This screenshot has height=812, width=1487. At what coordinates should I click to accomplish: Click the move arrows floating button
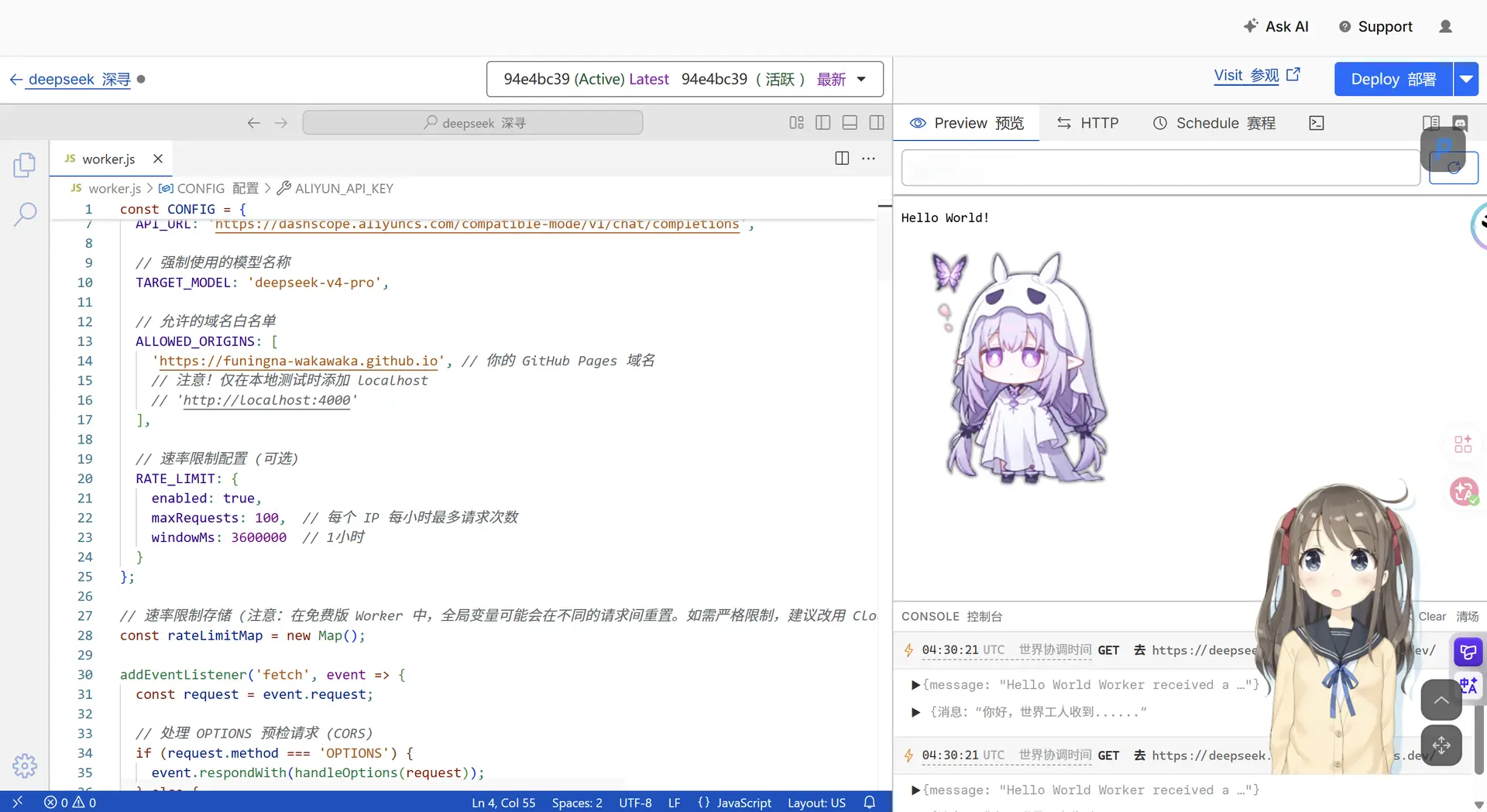[1441, 745]
